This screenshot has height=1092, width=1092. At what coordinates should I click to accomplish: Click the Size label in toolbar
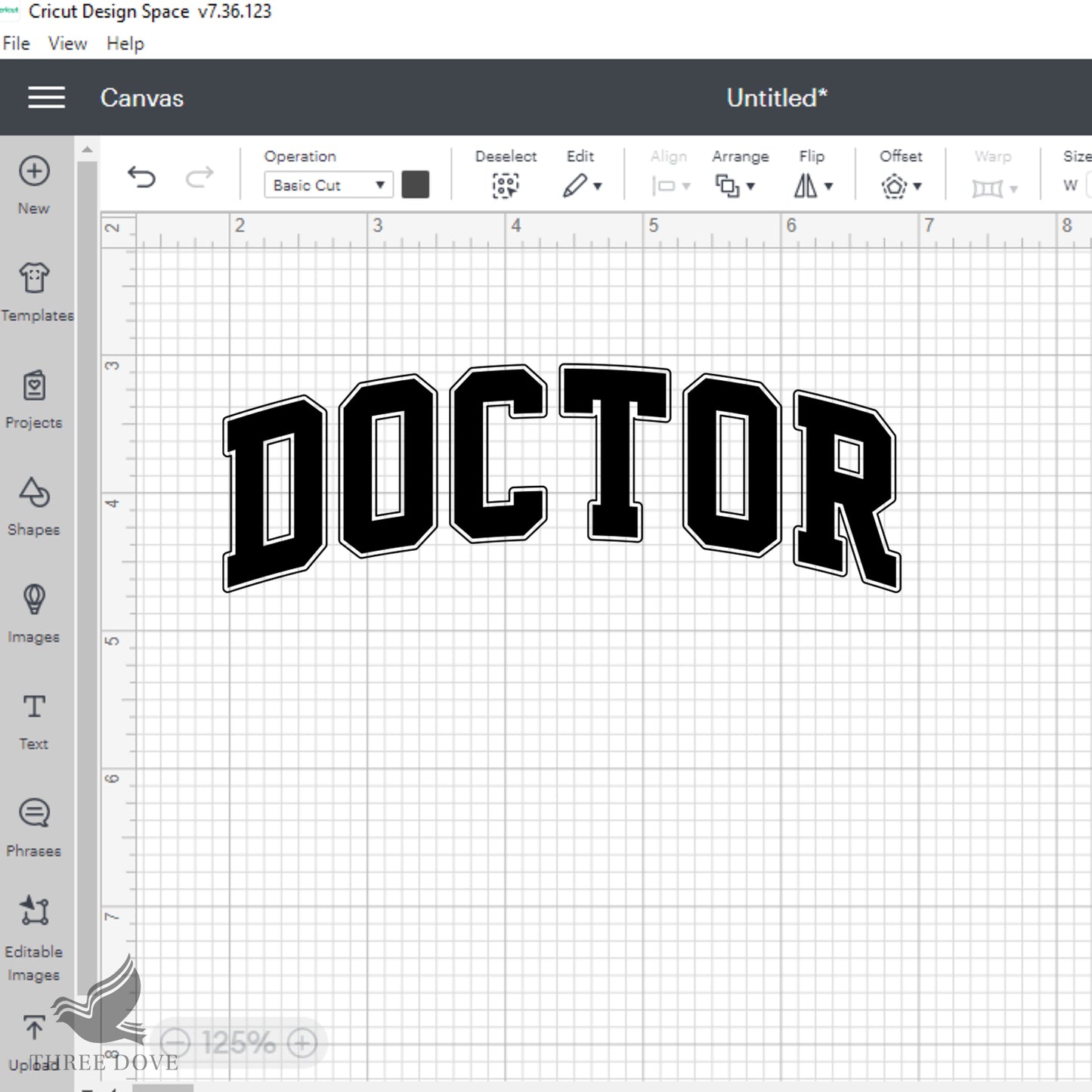click(1077, 156)
